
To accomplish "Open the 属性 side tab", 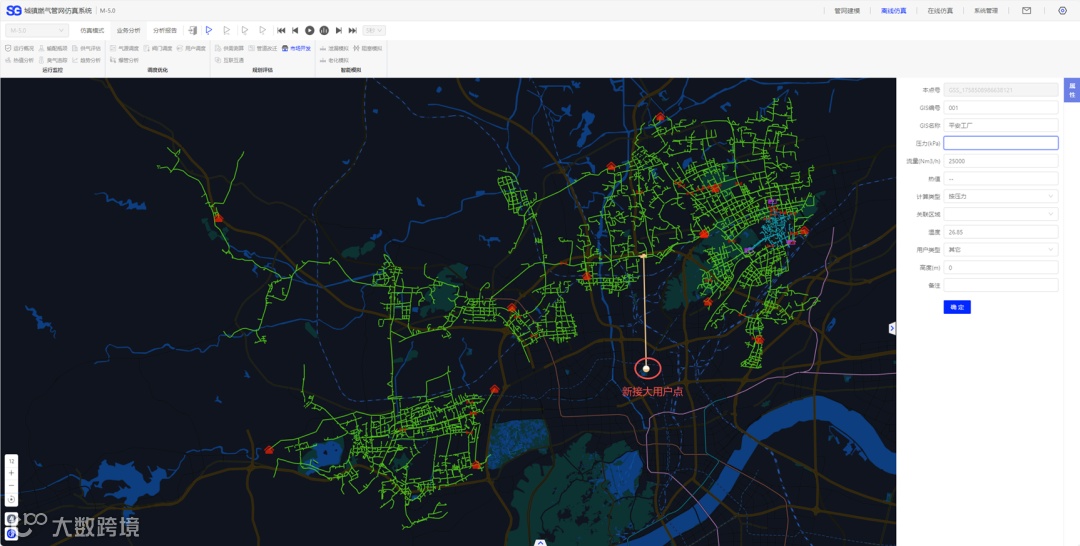I will pyautogui.click(x=1072, y=90).
